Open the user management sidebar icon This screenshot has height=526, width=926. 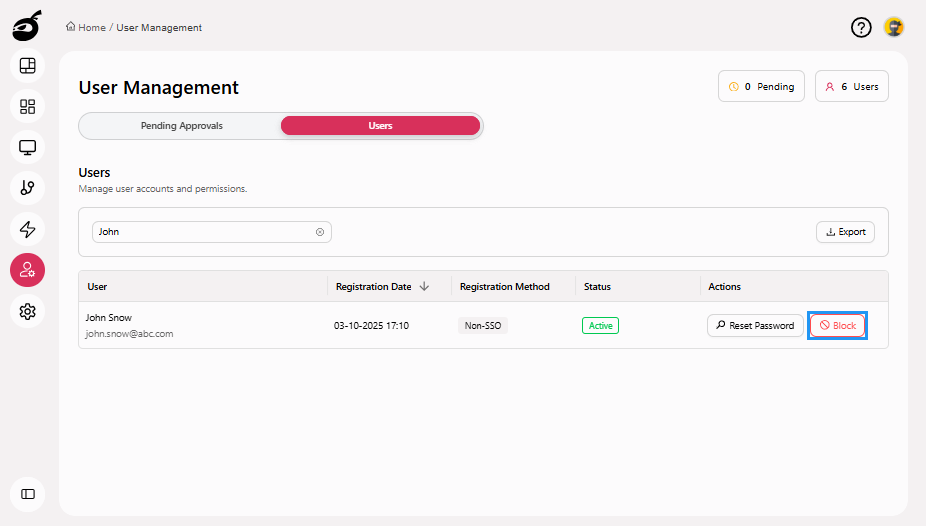point(27,270)
